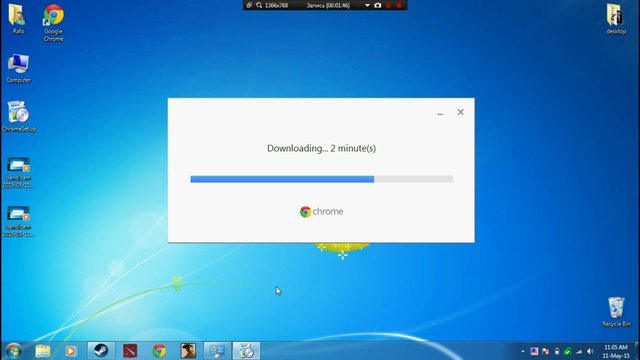
Task: Close the Chrome download dialog
Action: (460, 112)
